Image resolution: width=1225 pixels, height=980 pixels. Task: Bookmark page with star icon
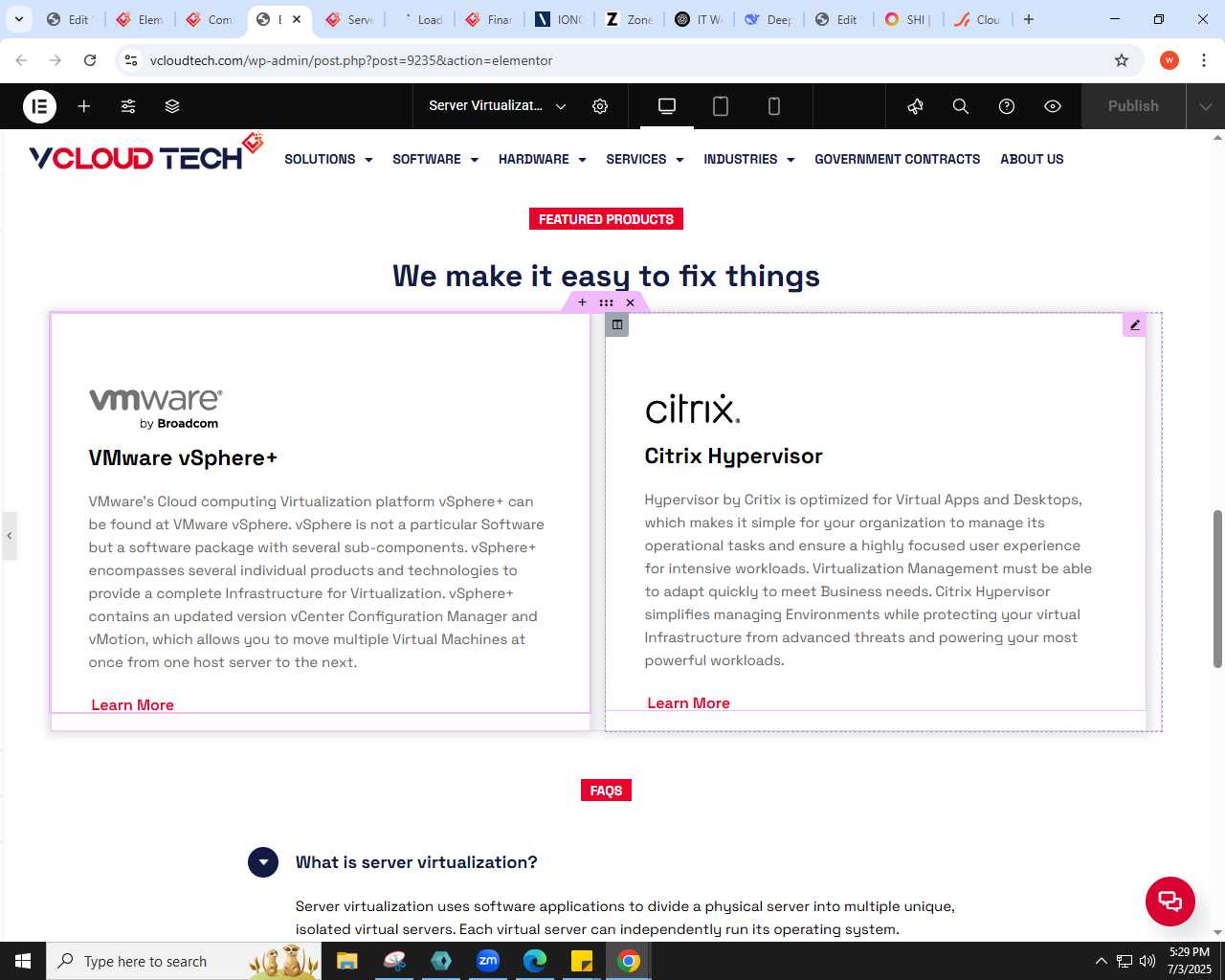[x=1122, y=60]
